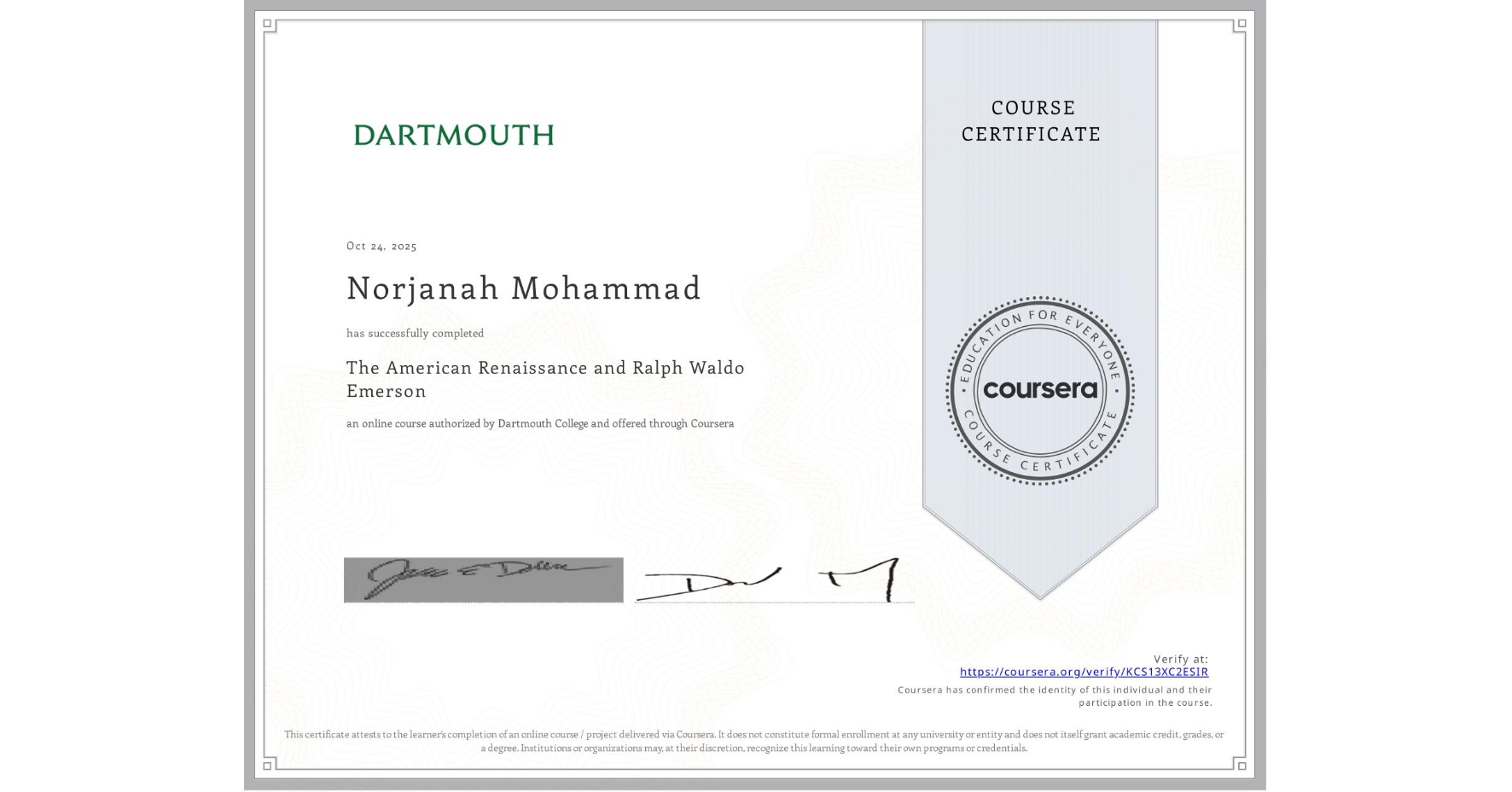Click the course title American Renaissance text

click(545, 379)
